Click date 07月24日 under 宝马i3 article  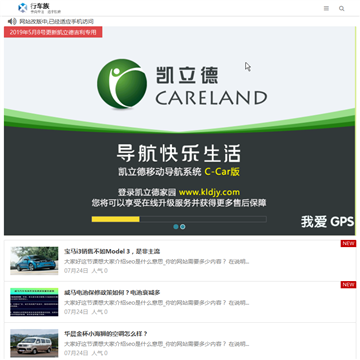click(76, 271)
